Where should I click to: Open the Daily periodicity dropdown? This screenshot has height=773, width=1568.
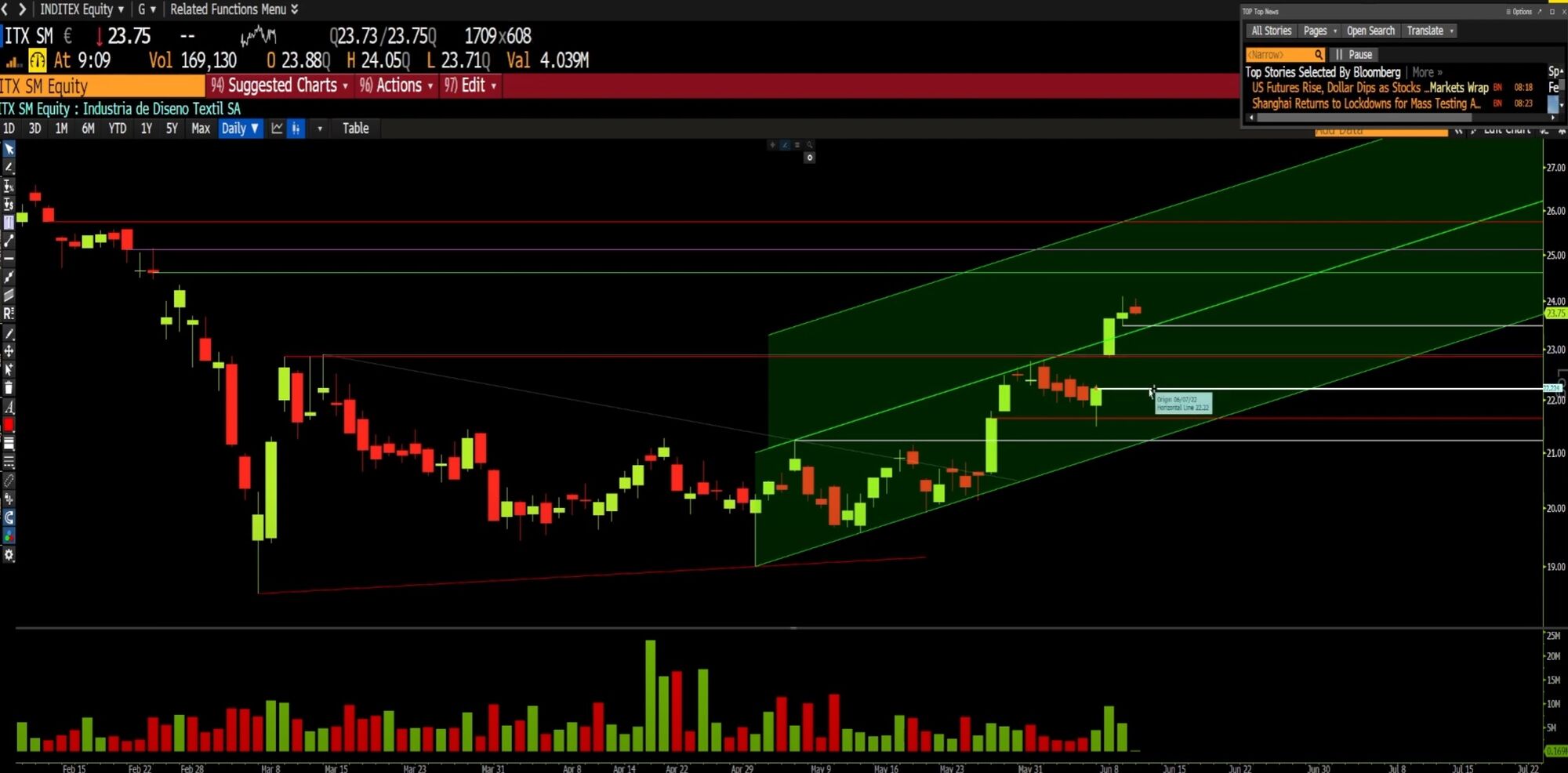point(240,129)
